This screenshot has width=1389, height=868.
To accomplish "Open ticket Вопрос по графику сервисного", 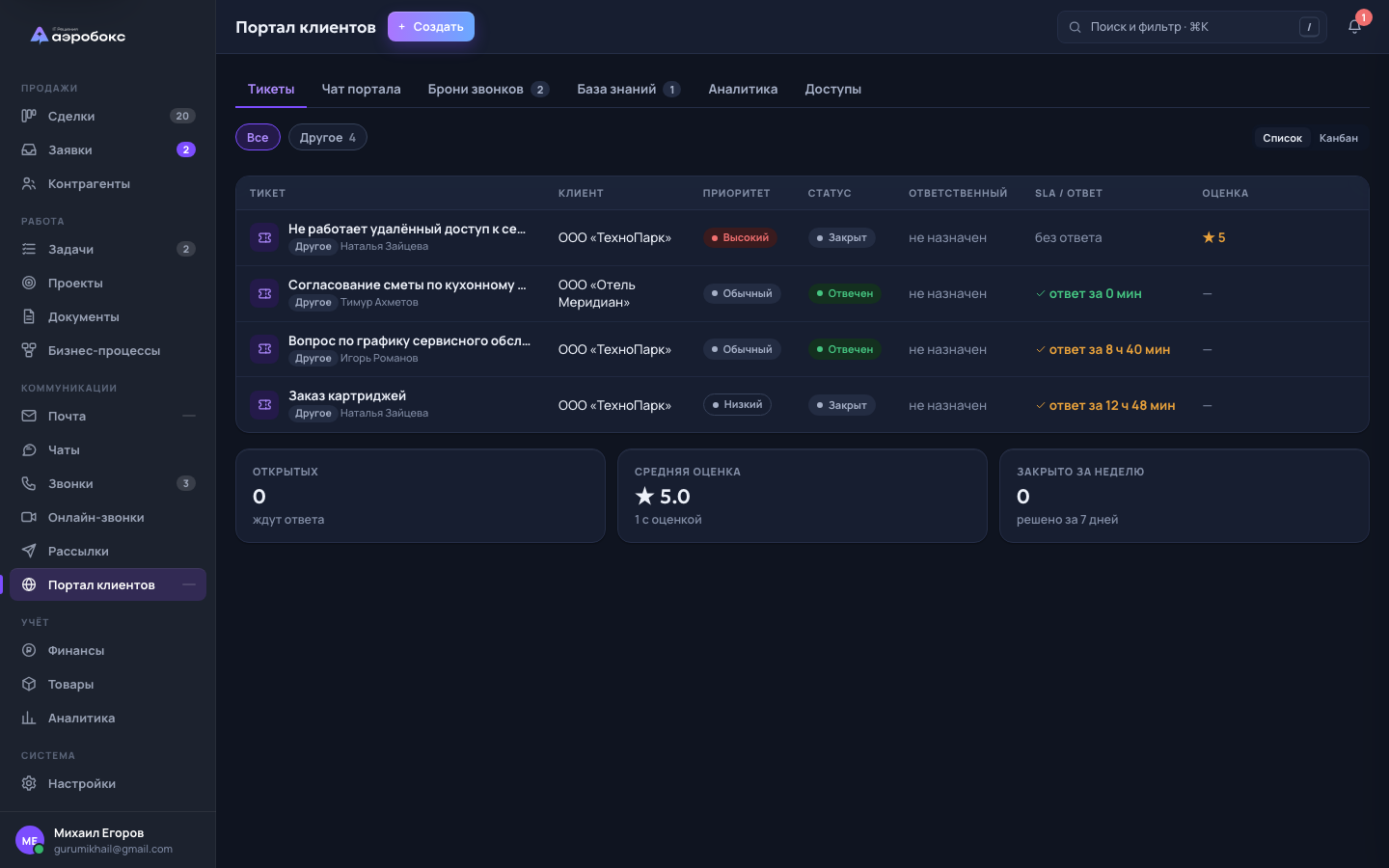I will pos(409,340).
